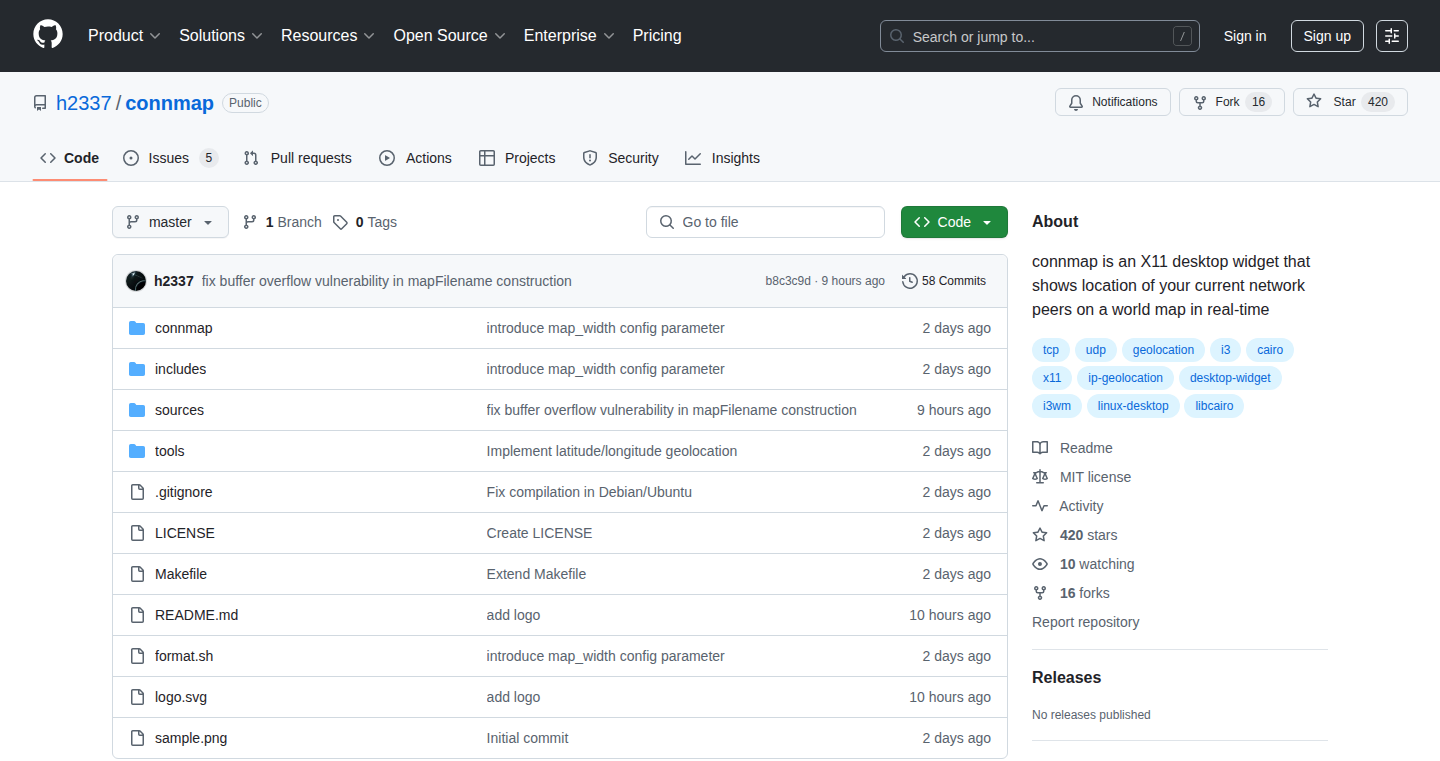Expand the Enterprise menu
1440x761 pixels.
(569, 36)
